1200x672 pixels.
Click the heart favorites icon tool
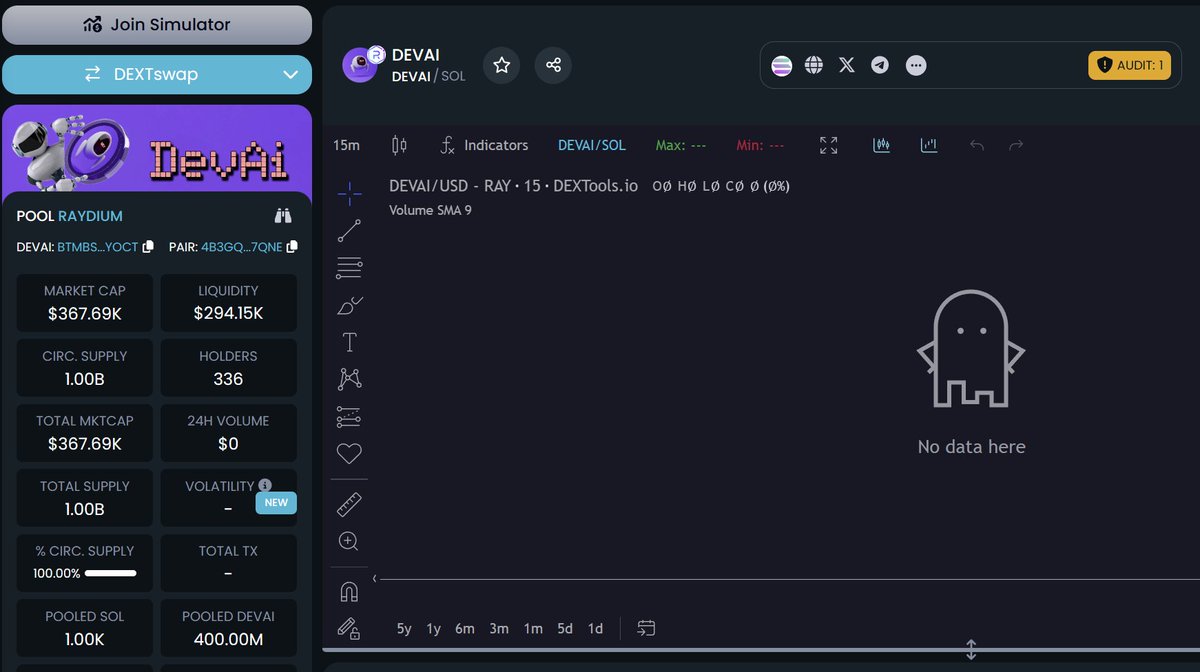pos(349,453)
